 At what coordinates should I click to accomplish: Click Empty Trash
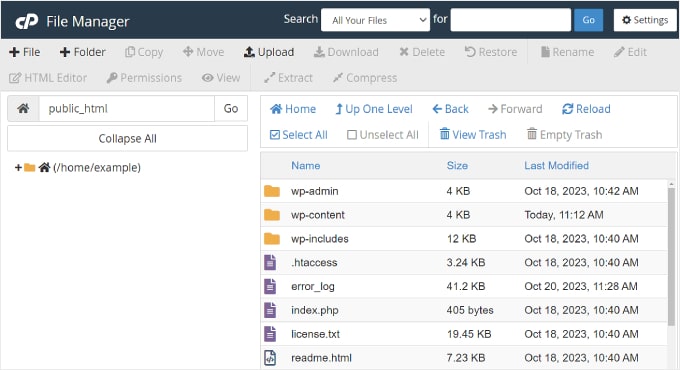(564, 134)
